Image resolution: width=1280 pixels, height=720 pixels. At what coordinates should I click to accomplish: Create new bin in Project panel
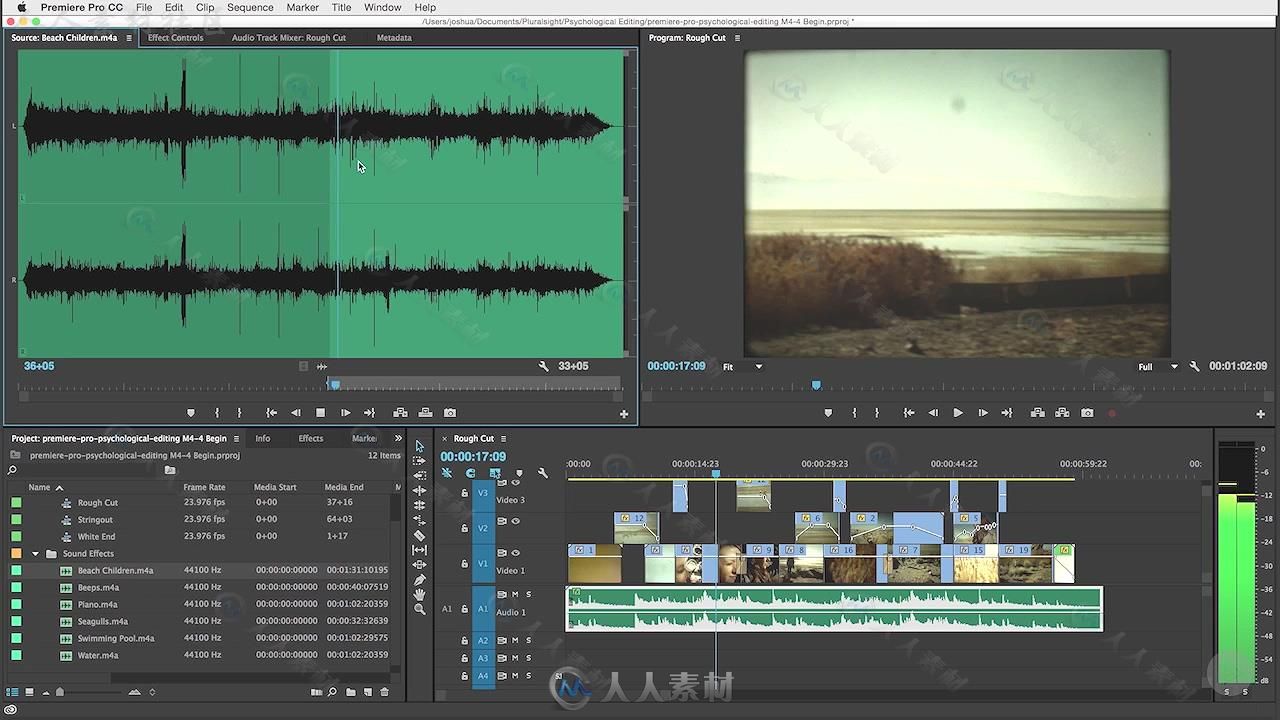coord(350,692)
